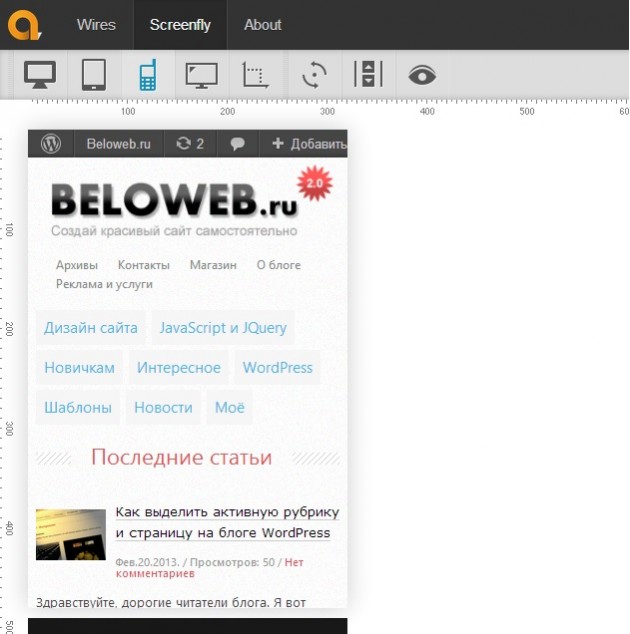Image resolution: width=630 pixels, height=634 pixels.
Task: Select the Mobile phone device icon
Action: point(148,75)
